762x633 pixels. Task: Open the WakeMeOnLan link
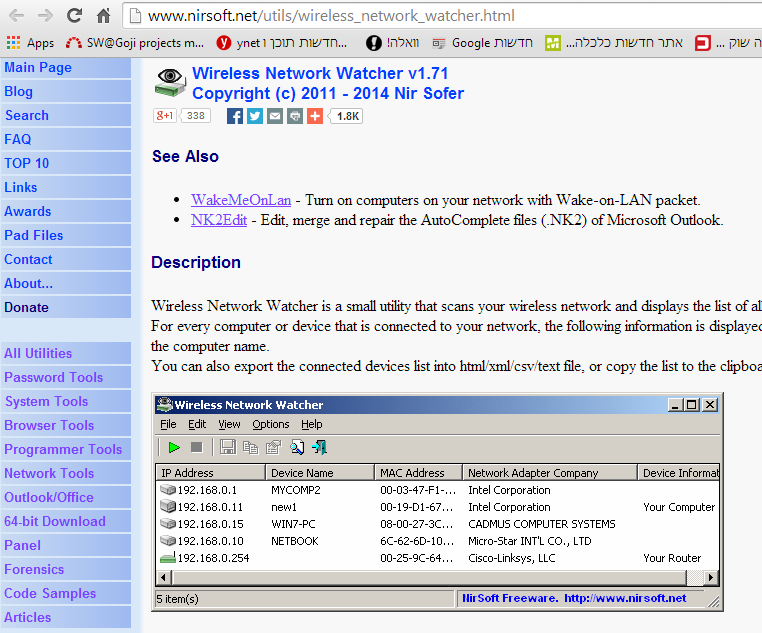tap(241, 200)
